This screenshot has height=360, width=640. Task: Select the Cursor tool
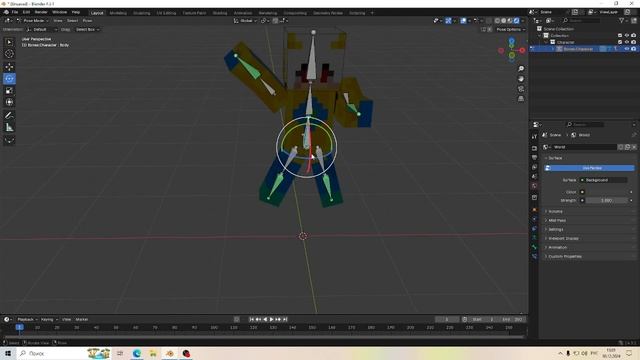(x=9, y=54)
